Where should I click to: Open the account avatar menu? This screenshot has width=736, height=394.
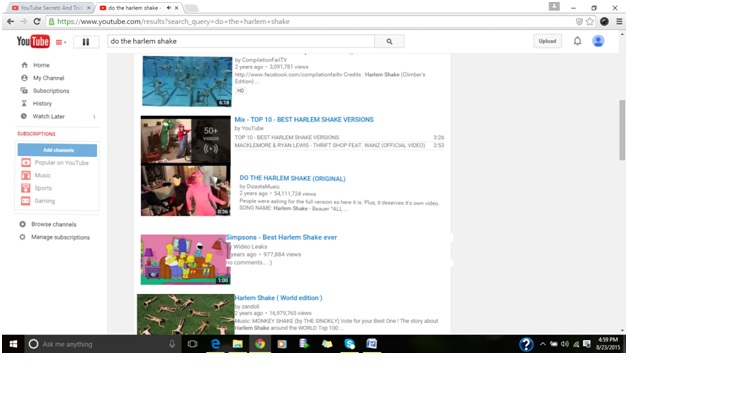coord(598,41)
